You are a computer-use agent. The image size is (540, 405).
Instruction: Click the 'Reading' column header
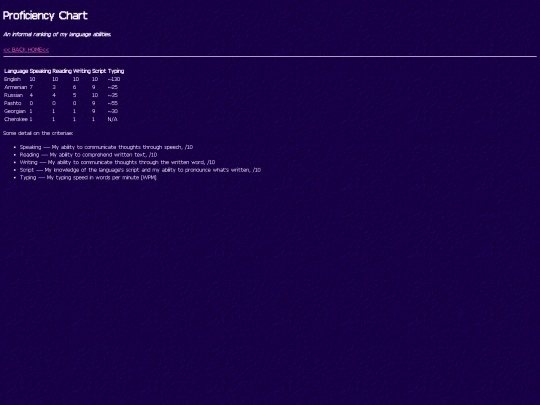tap(62, 71)
